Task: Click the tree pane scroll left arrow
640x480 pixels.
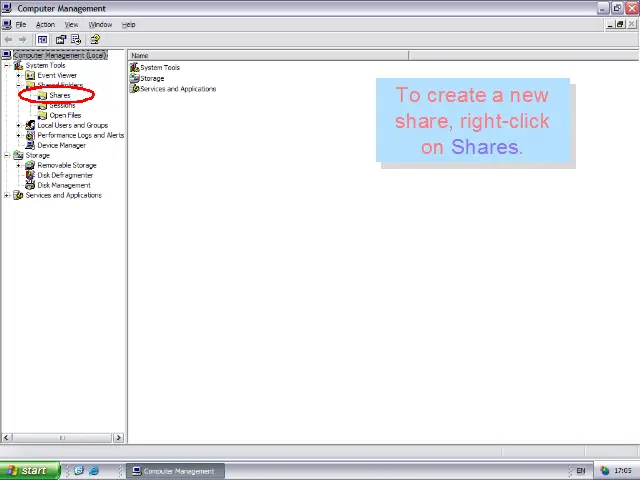Action: coord(6,438)
